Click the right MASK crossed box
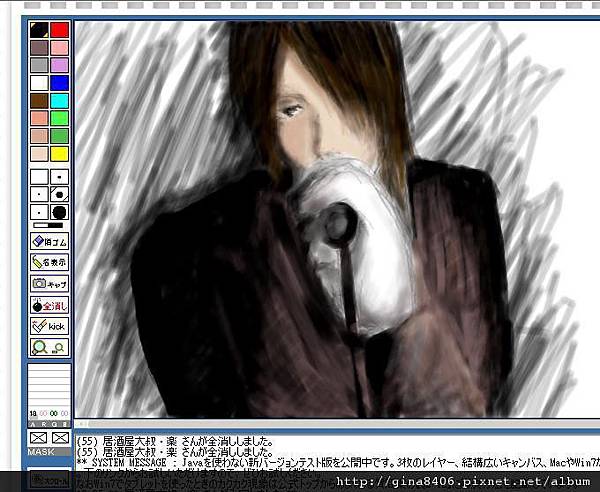 coord(60,438)
